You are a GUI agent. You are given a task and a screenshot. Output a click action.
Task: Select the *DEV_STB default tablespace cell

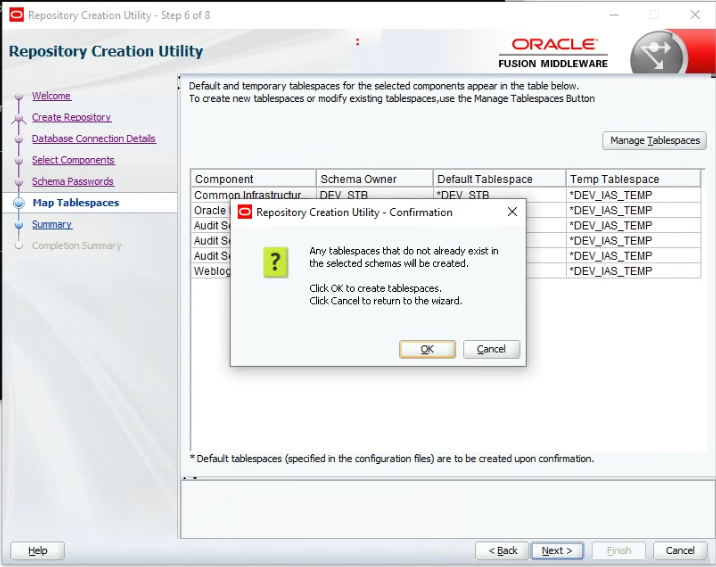pyautogui.click(x=500, y=195)
